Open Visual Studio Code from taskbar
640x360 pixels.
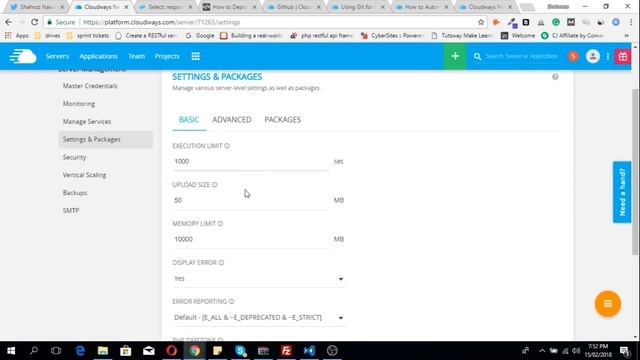(x=309, y=351)
